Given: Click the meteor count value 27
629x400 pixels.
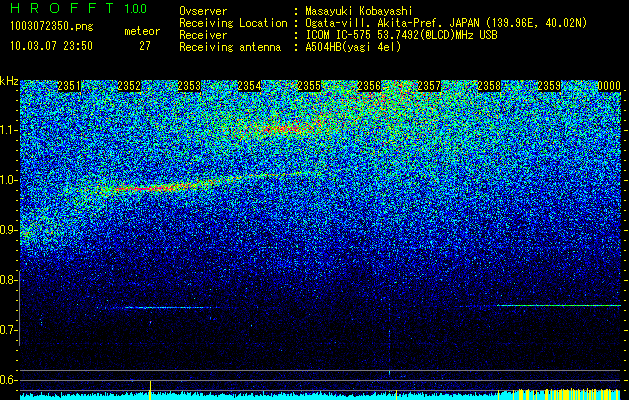Looking at the screenshot, I should (x=145, y=46).
